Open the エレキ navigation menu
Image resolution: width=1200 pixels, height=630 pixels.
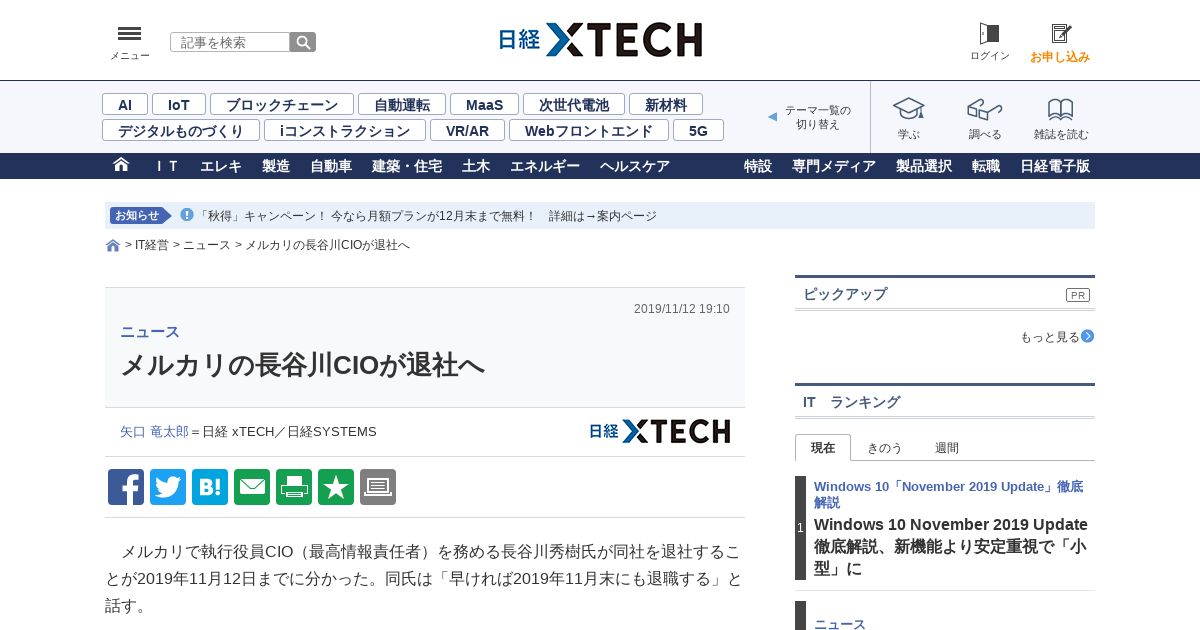(221, 166)
